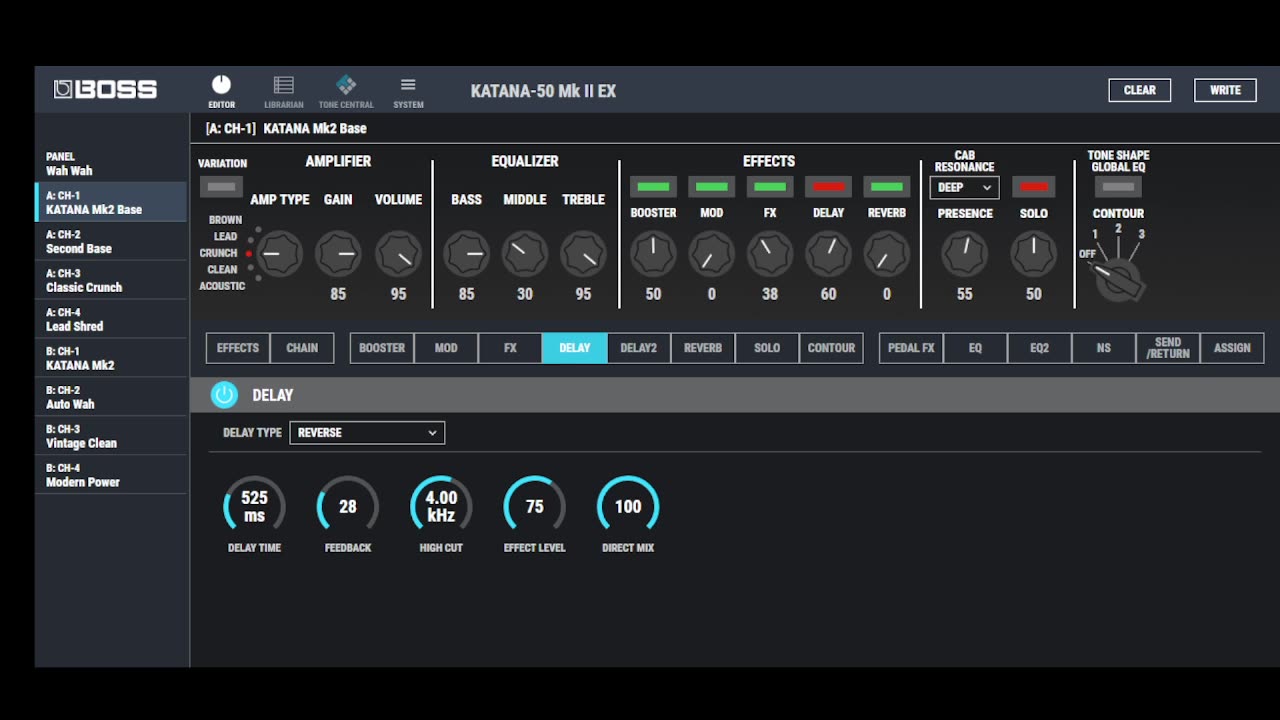Switch to the SOLO tab

[x=767, y=348]
